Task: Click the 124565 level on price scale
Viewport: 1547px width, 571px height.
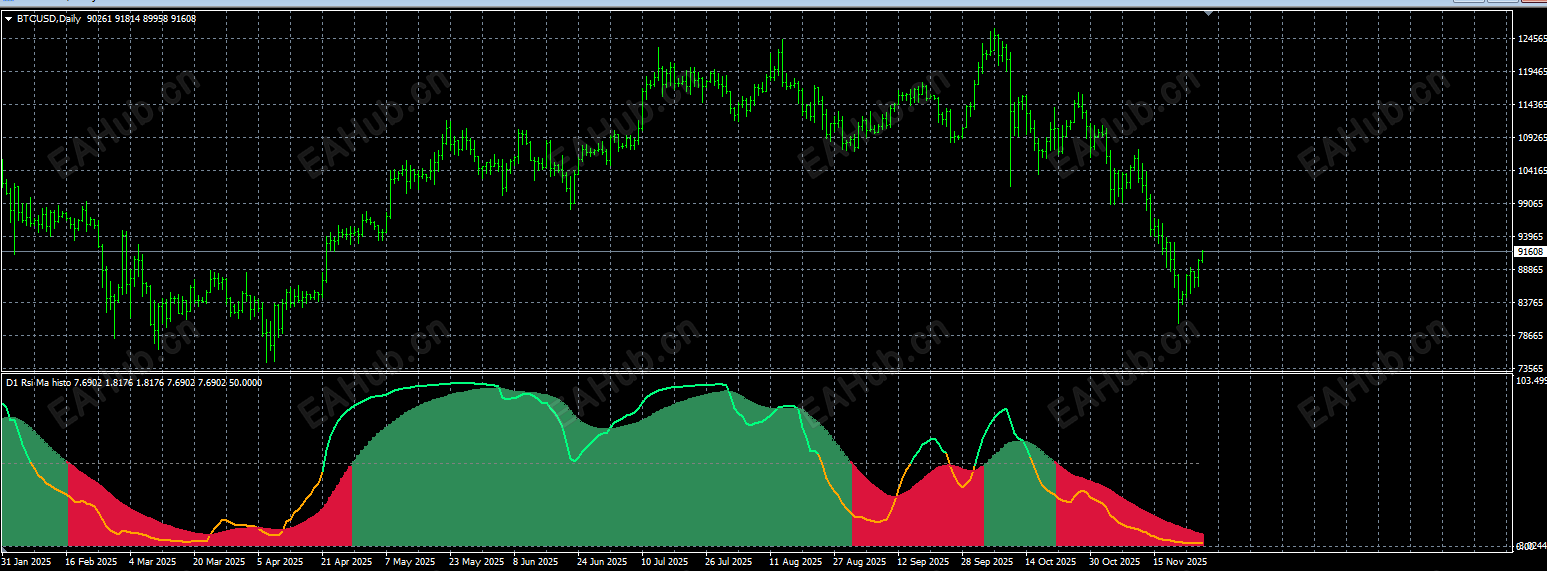Action: [1531, 39]
